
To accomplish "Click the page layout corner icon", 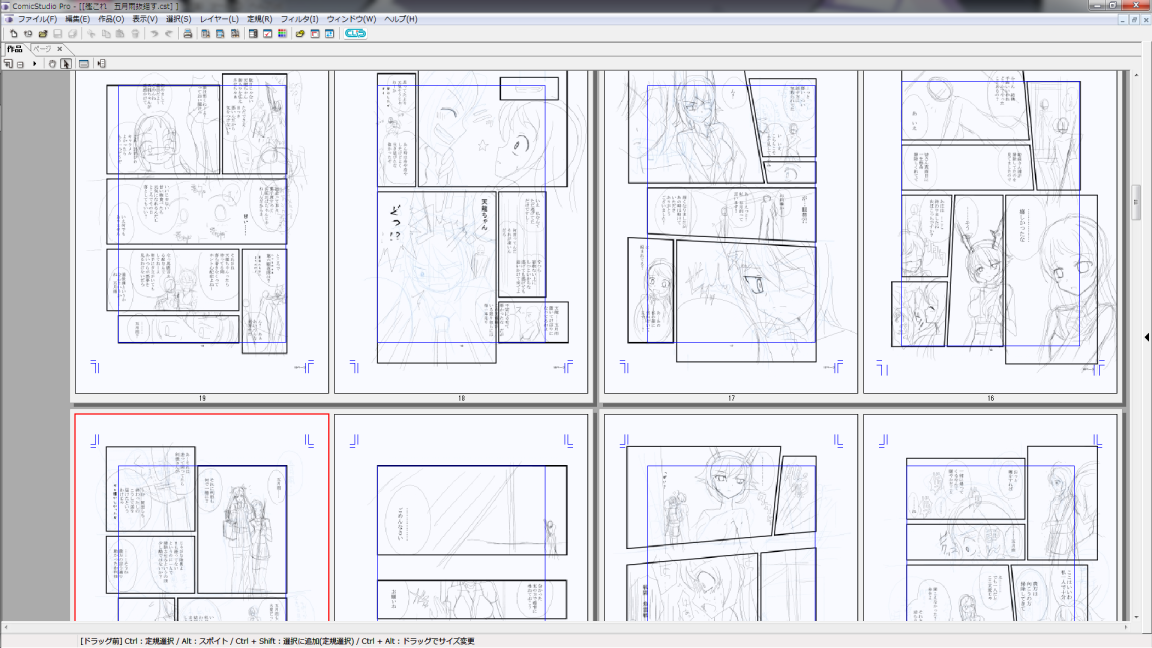I will pyautogui.click(x=8, y=64).
